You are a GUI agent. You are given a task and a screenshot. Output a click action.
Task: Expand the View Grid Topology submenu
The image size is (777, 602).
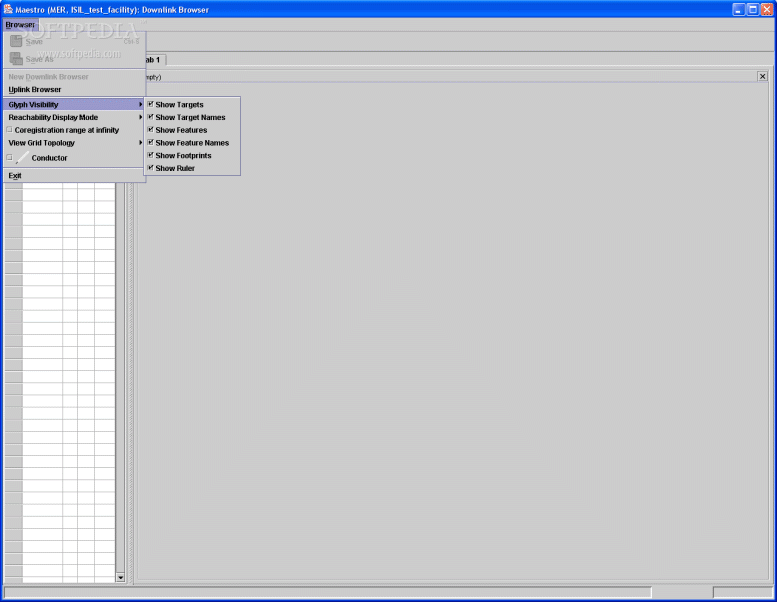(74, 143)
